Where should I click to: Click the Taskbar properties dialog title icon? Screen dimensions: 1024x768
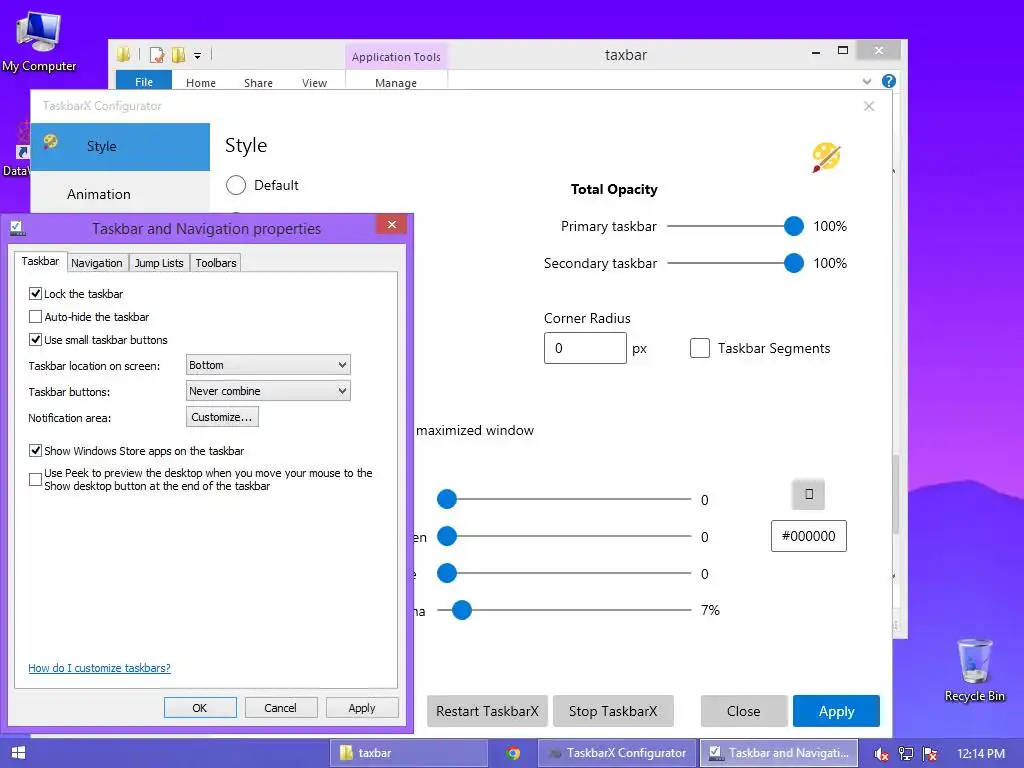18,229
